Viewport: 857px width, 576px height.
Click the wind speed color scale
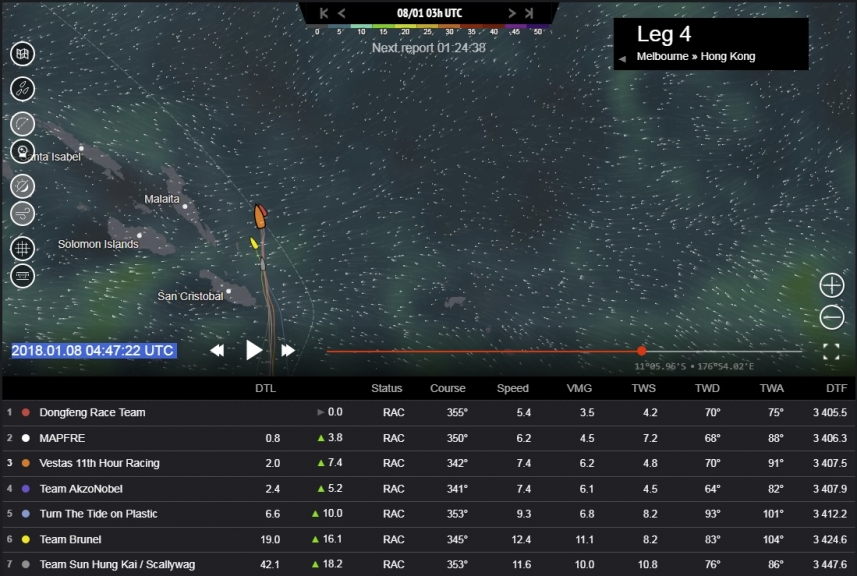[430, 28]
